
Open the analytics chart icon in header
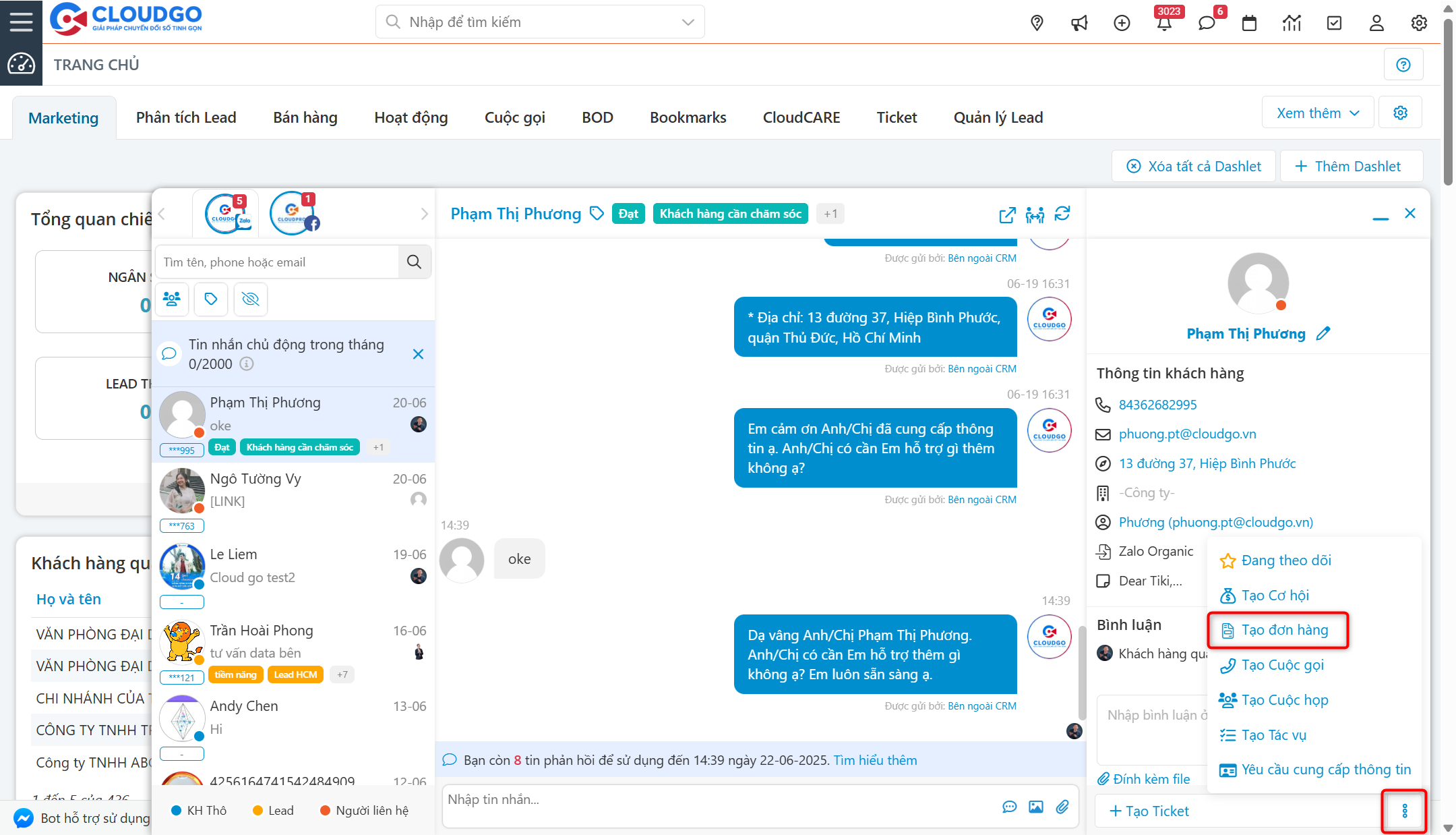[x=1292, y=22]
